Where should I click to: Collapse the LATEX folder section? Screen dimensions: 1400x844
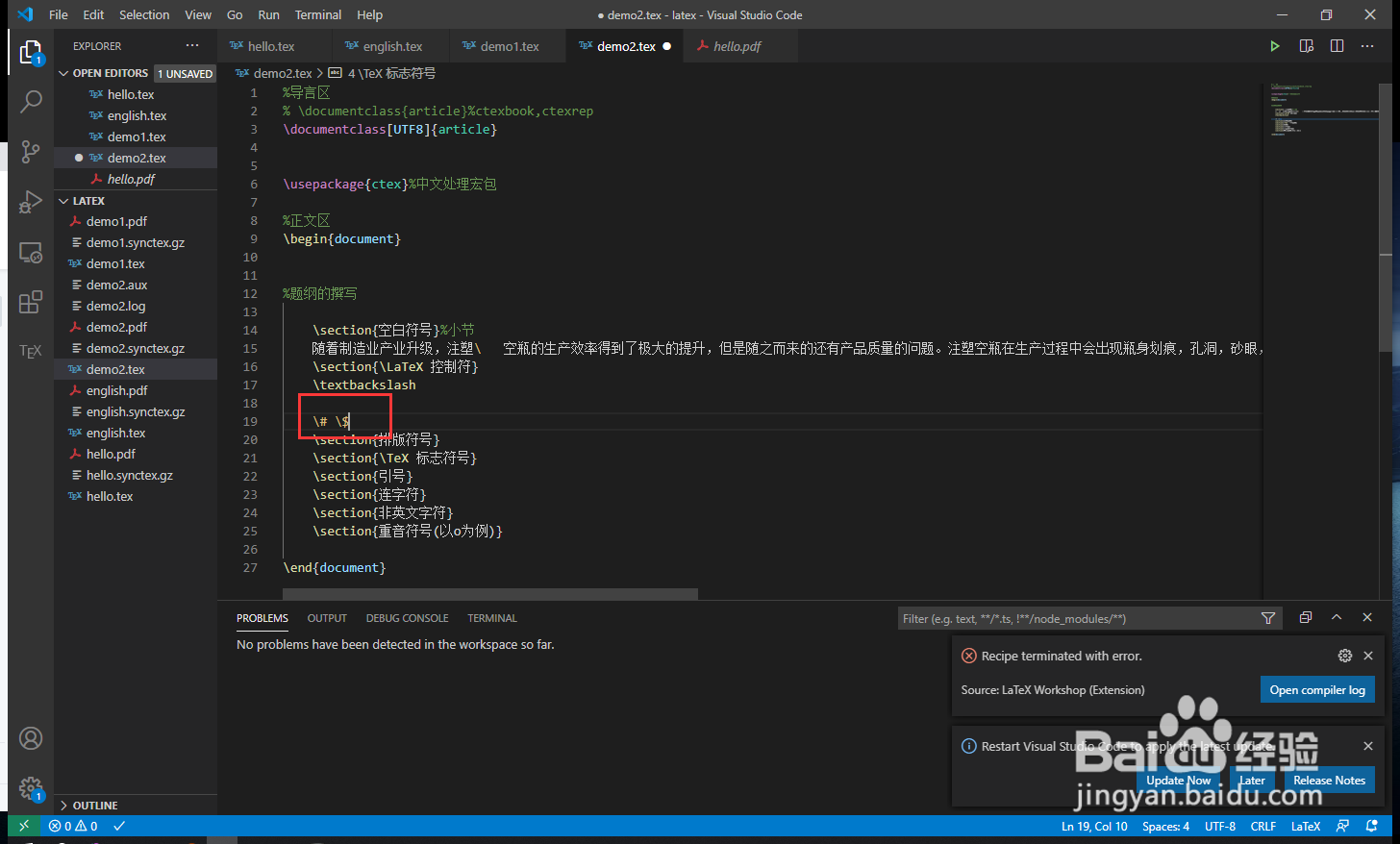tap(88, 201)
